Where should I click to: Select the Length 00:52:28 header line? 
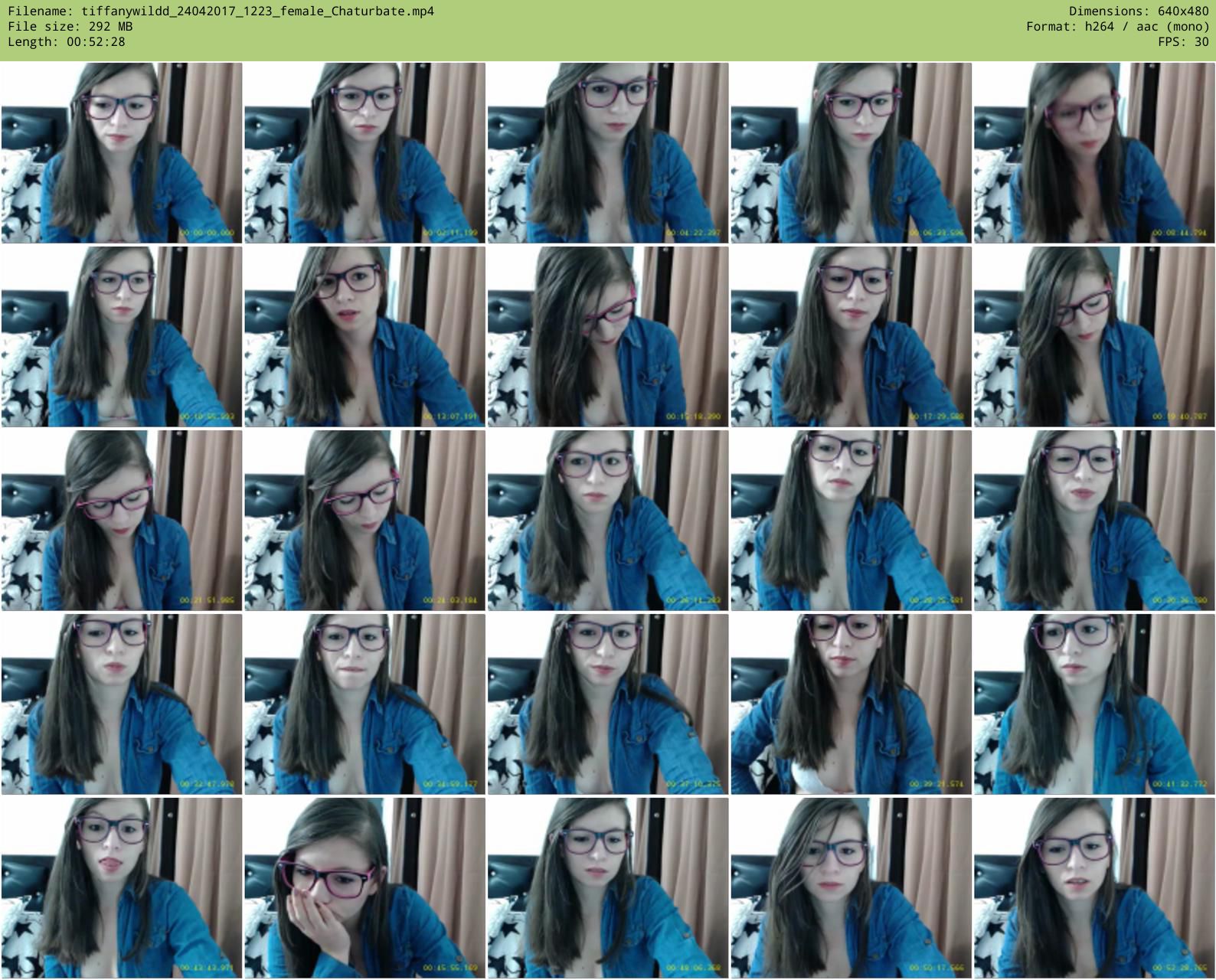tap(67, 42)
